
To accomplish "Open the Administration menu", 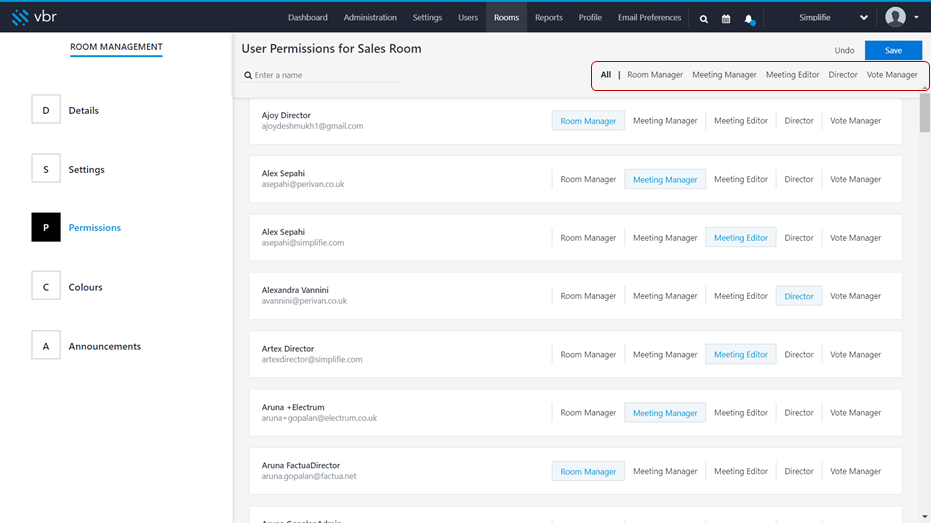I will 370,17.
